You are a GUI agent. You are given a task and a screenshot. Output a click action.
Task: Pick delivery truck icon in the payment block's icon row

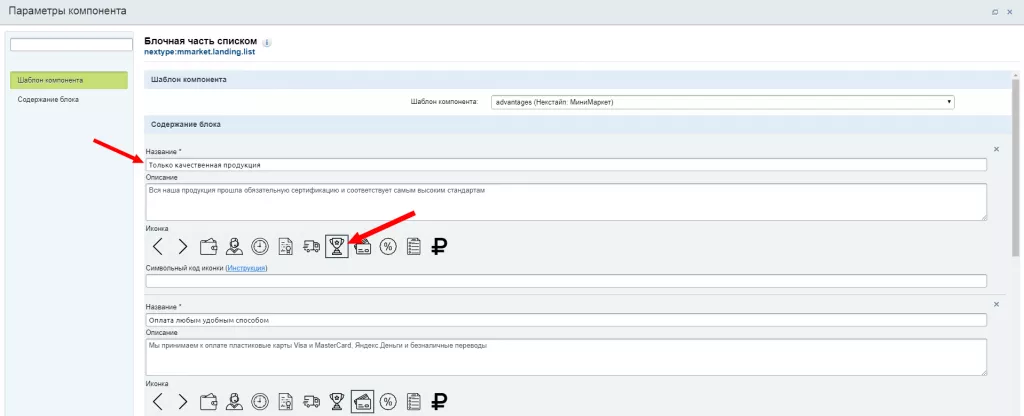point(312,401)
